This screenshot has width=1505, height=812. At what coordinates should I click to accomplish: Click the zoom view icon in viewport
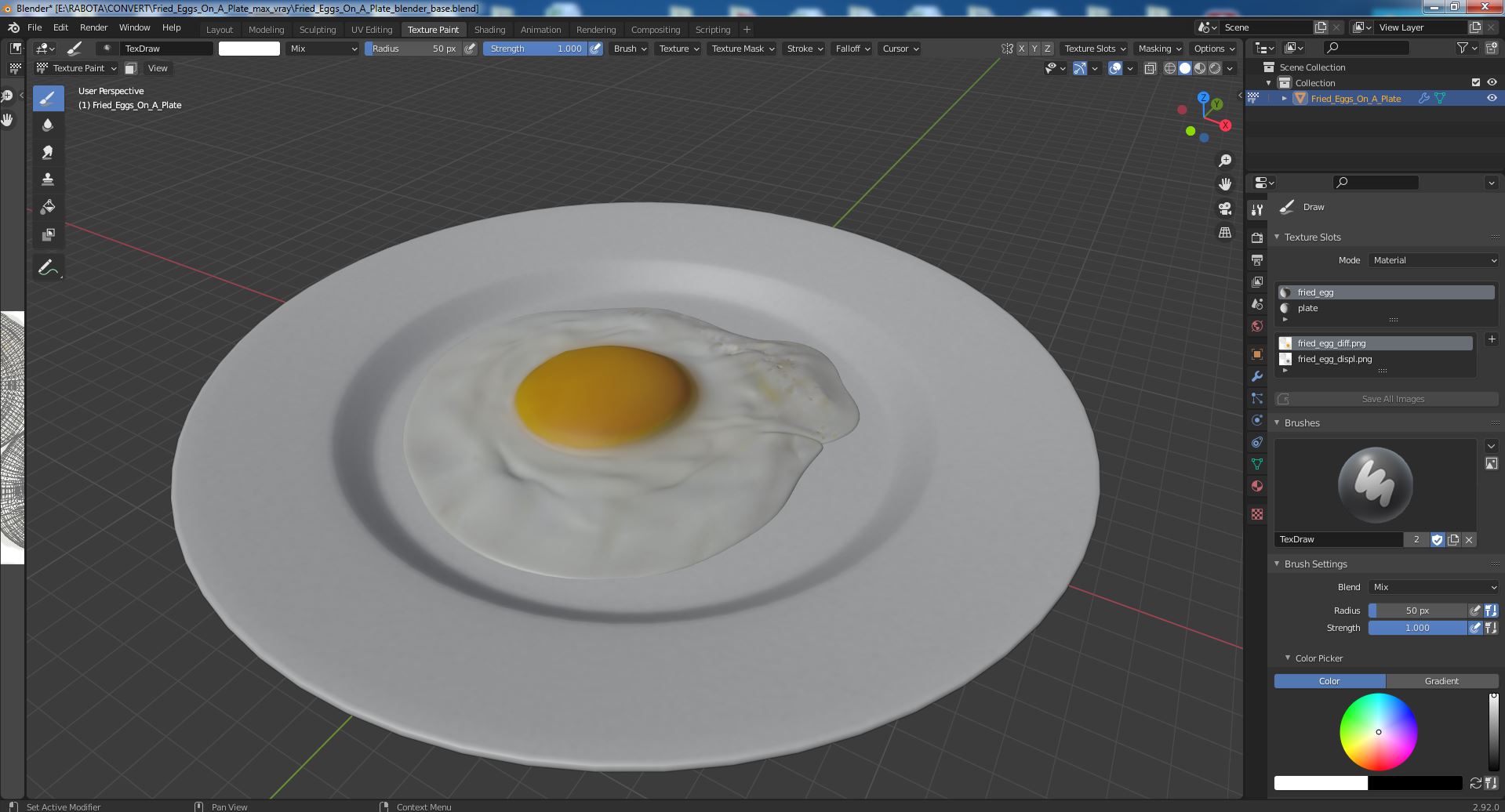pyautogui.click(x=1224, y=161)
